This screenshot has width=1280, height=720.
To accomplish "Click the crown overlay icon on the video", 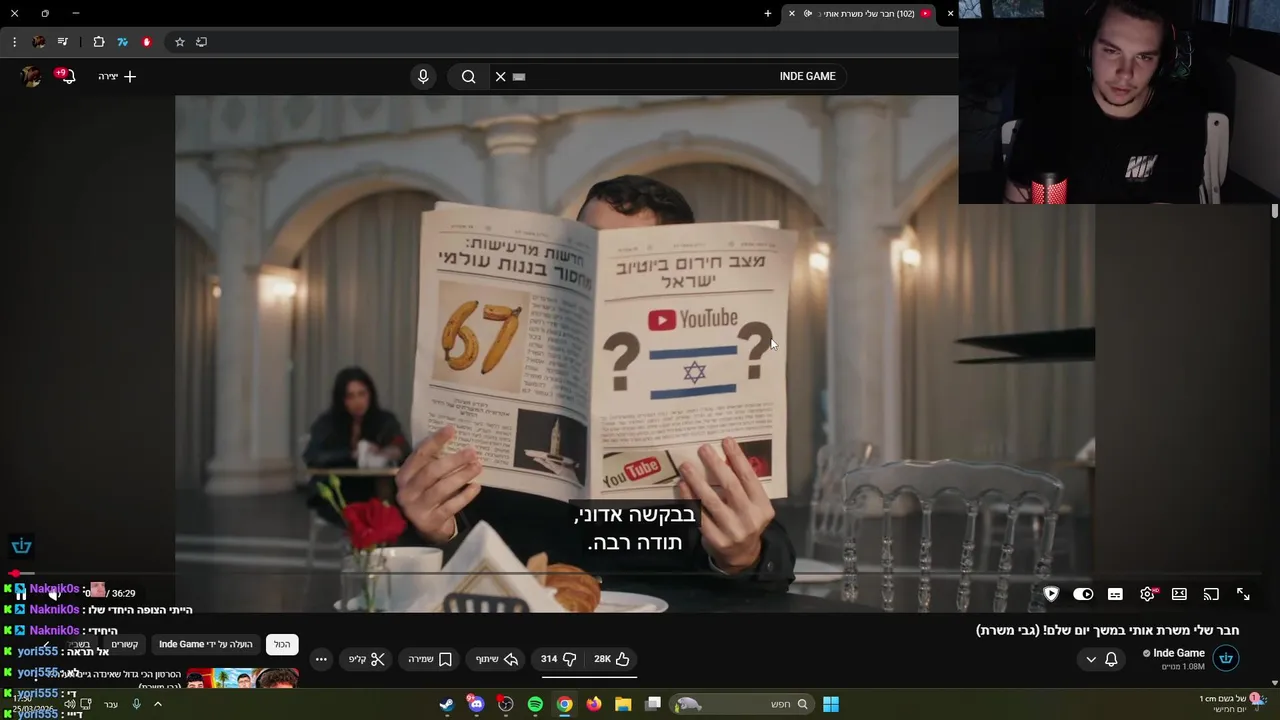I will tap(22, 546).
